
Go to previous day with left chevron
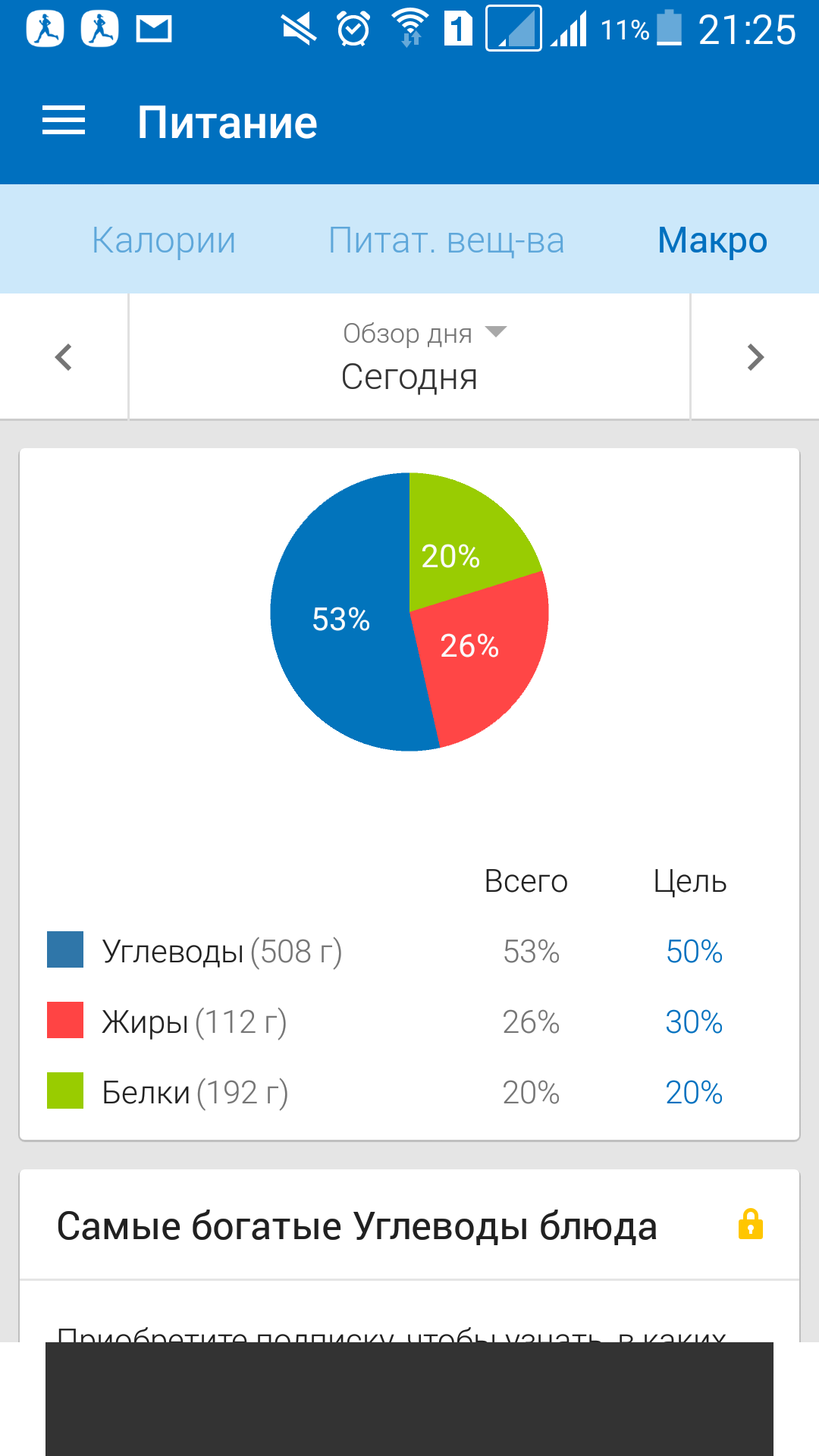[64, 357]
